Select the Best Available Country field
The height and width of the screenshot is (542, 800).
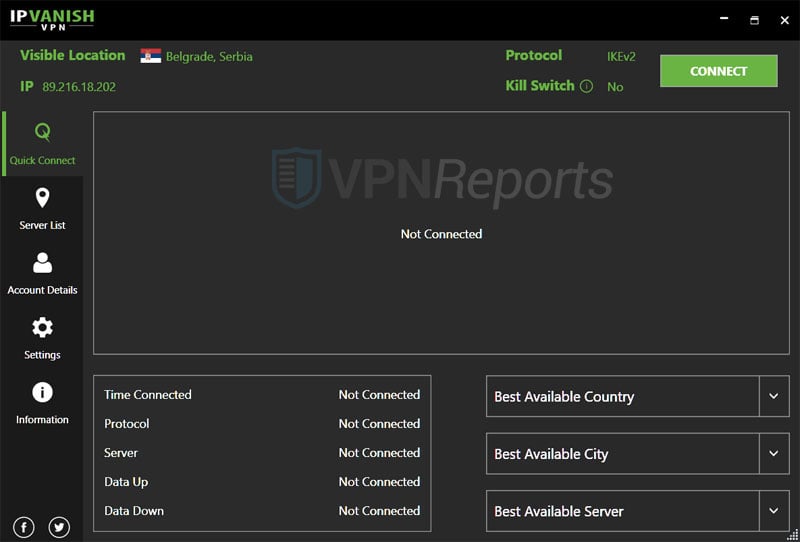click(622, 396)
